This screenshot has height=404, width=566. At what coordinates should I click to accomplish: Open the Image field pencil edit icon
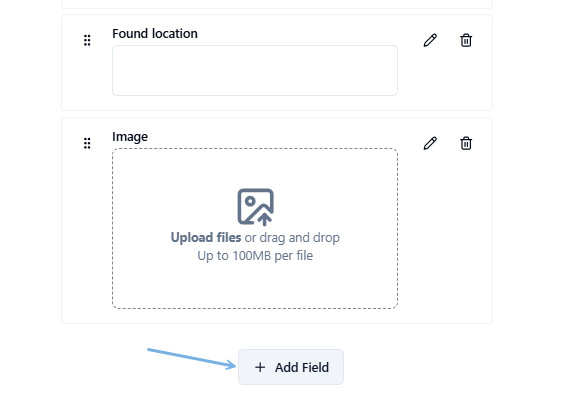430,143
